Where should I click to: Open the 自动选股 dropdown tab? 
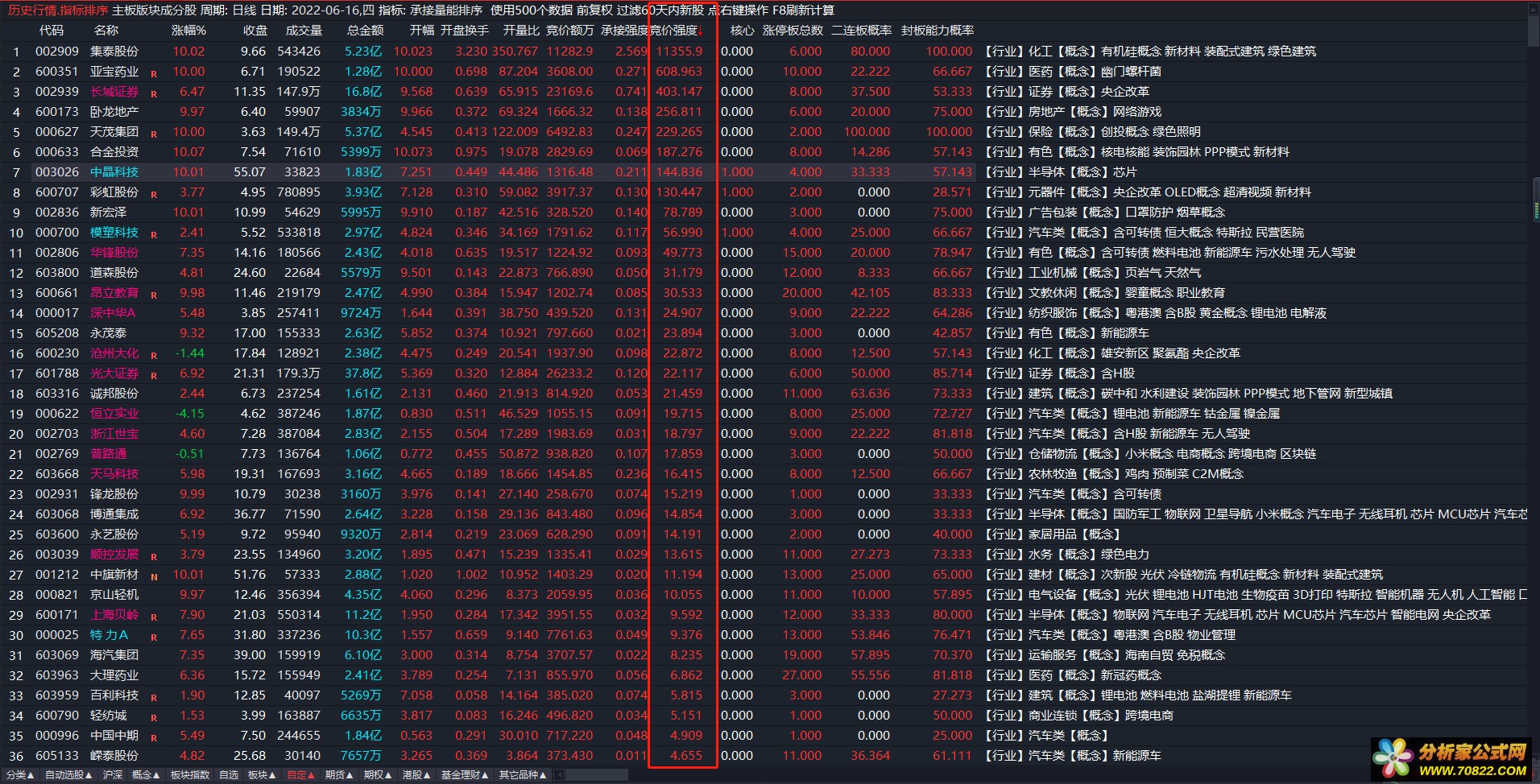68,775
